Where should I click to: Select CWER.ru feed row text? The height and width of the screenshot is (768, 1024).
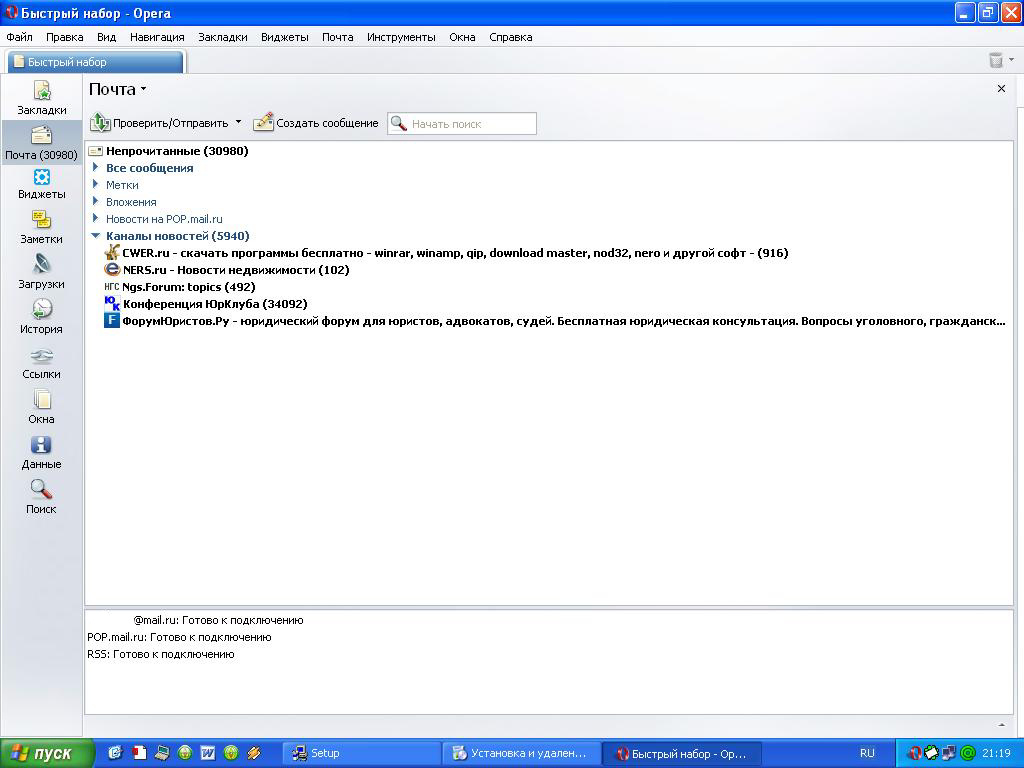tap(455, 253)
